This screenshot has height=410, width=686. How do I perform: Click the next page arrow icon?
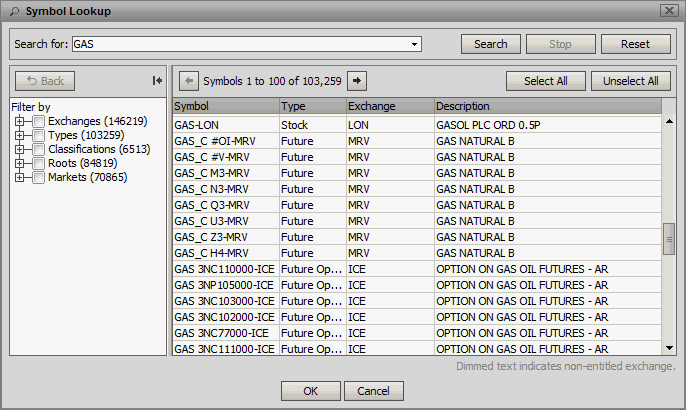(x=357, y=81)
